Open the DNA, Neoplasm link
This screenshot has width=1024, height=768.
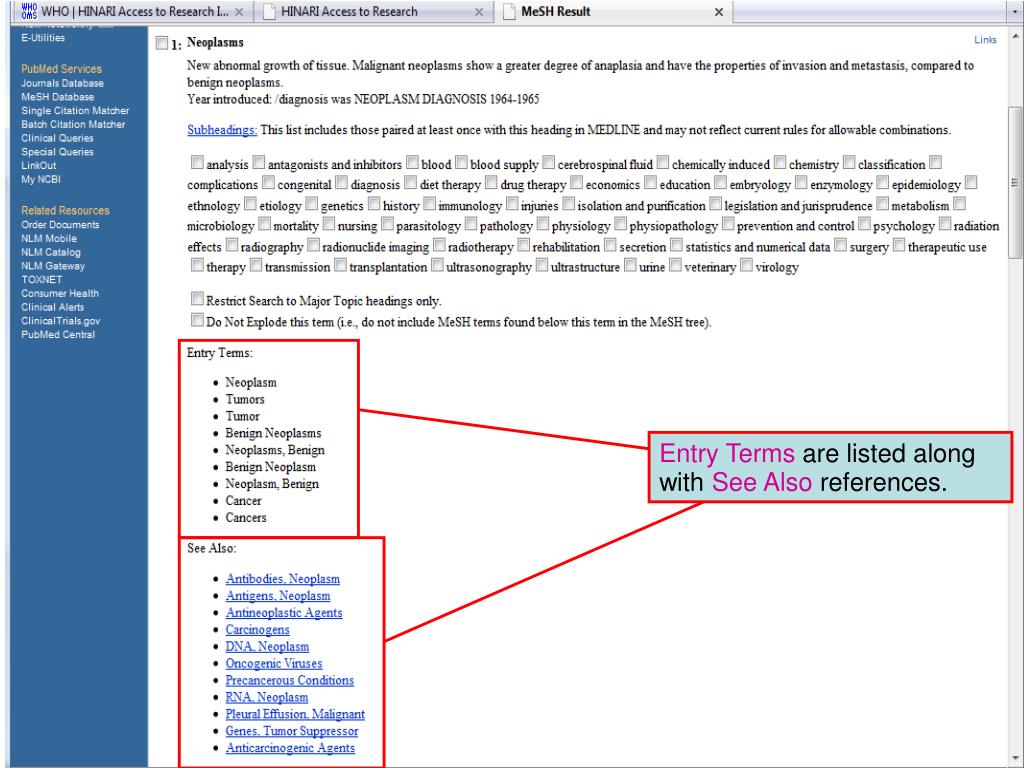[267, 647]
